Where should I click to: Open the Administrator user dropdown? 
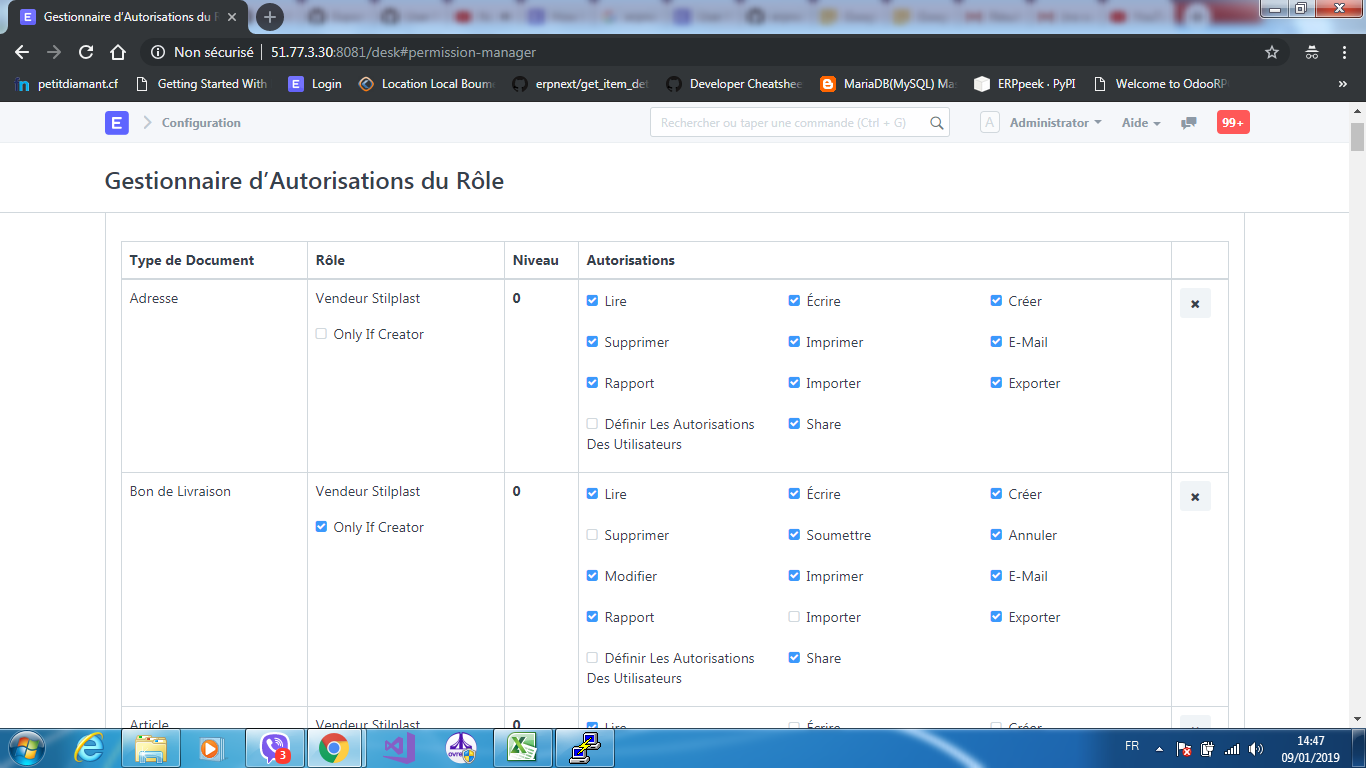(1055, 123)
